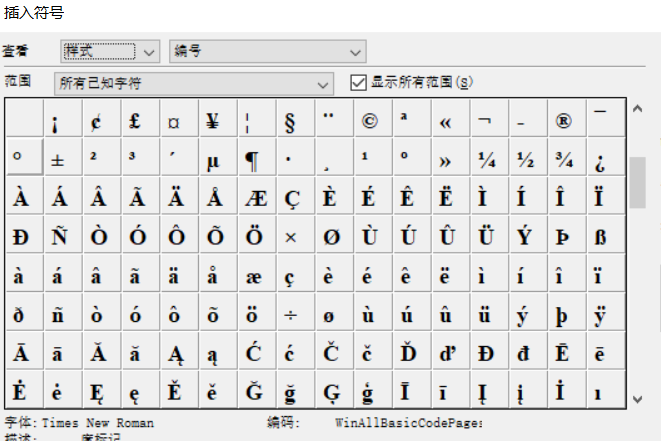
Task: Select the capital Ð Eth character in the À row
Action: click(24, 234)
